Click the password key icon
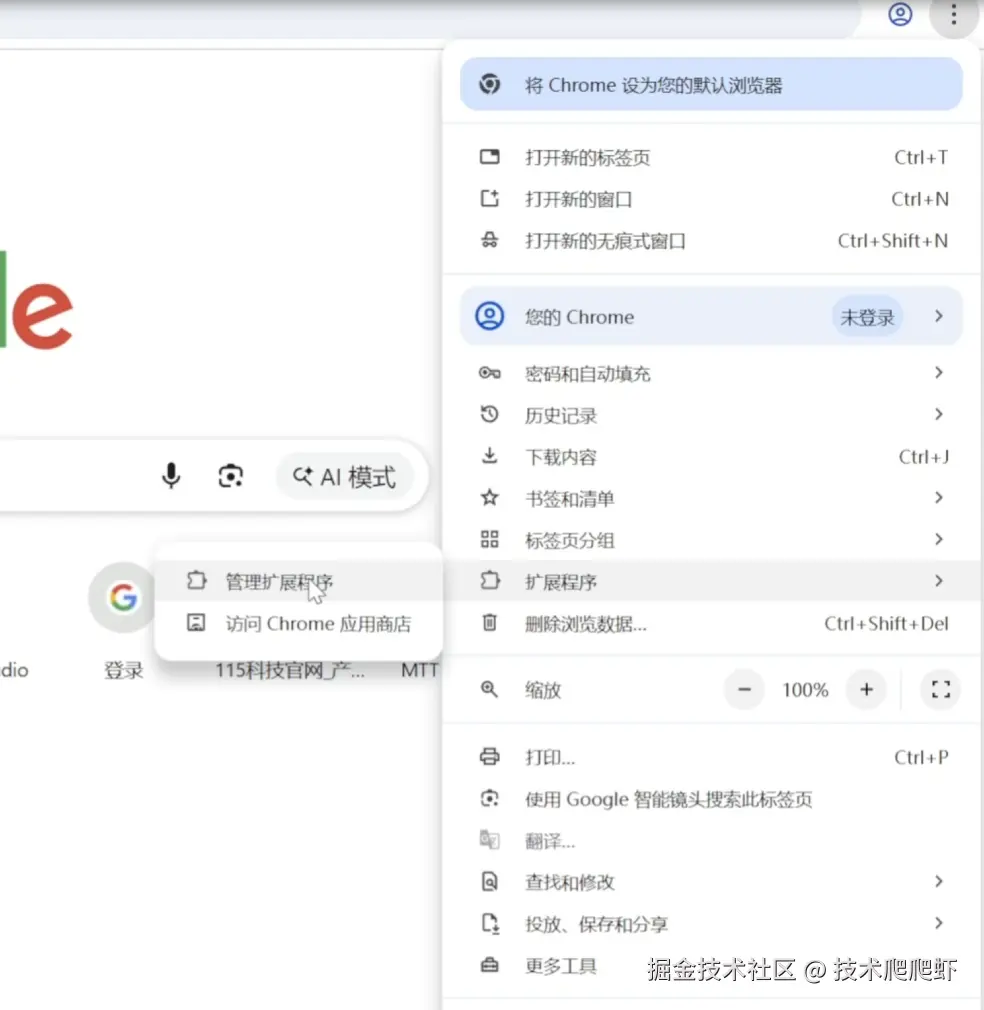 [489, 373]
